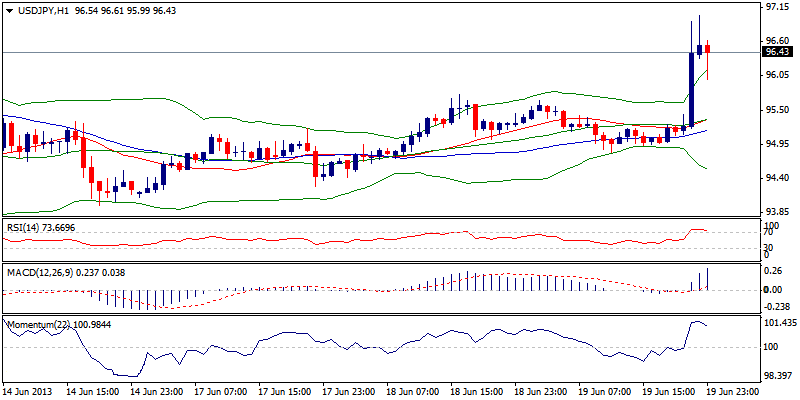Click the 96.43 current price tag
Image resolution: width=800 pixels, height=400 pixels.
778,52
